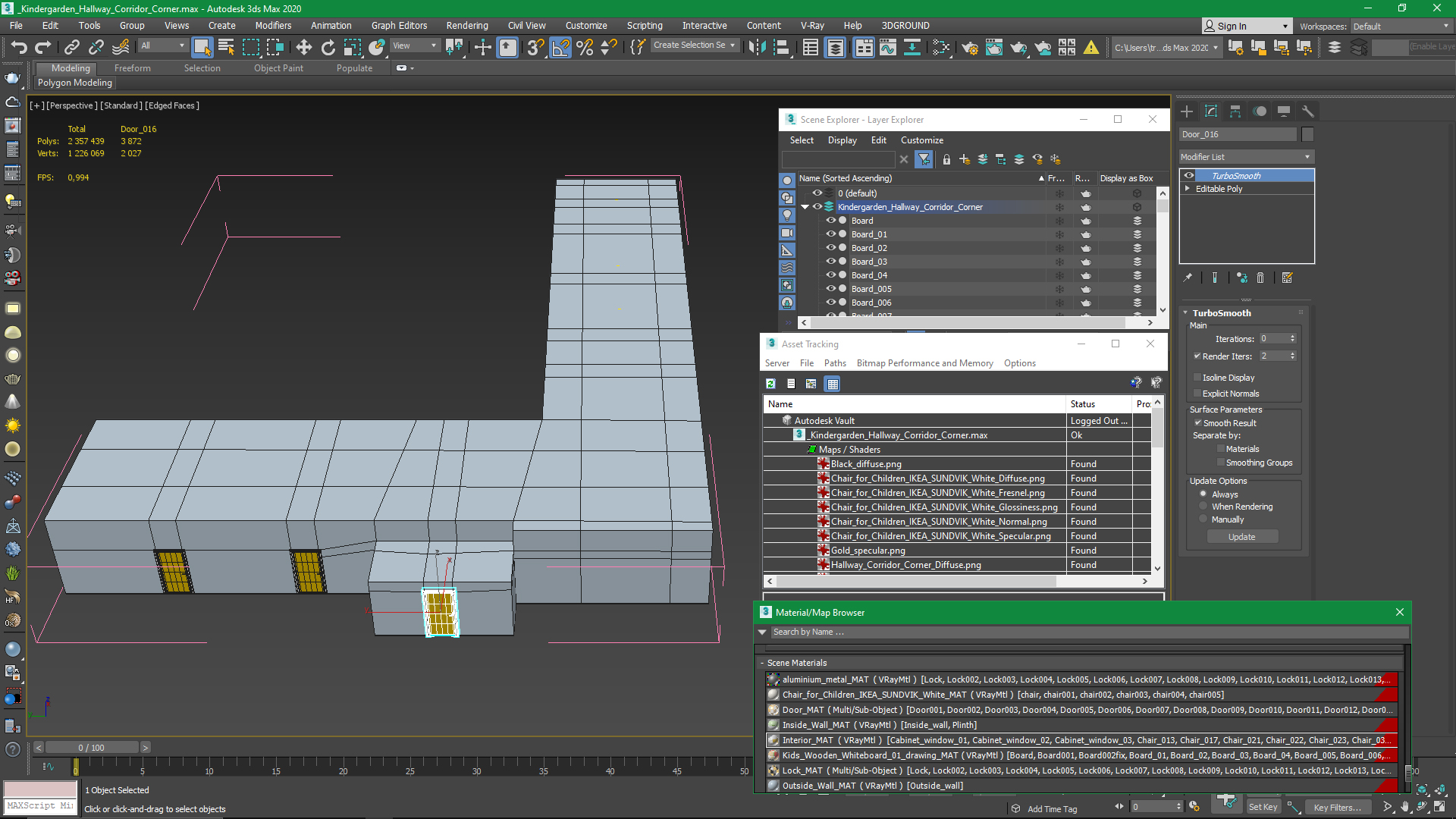Image resolution: width=1456 pixels, height=819 pixels.
Task: Click the yellow warning triangle icon
Action: (x=1090, y=48)
